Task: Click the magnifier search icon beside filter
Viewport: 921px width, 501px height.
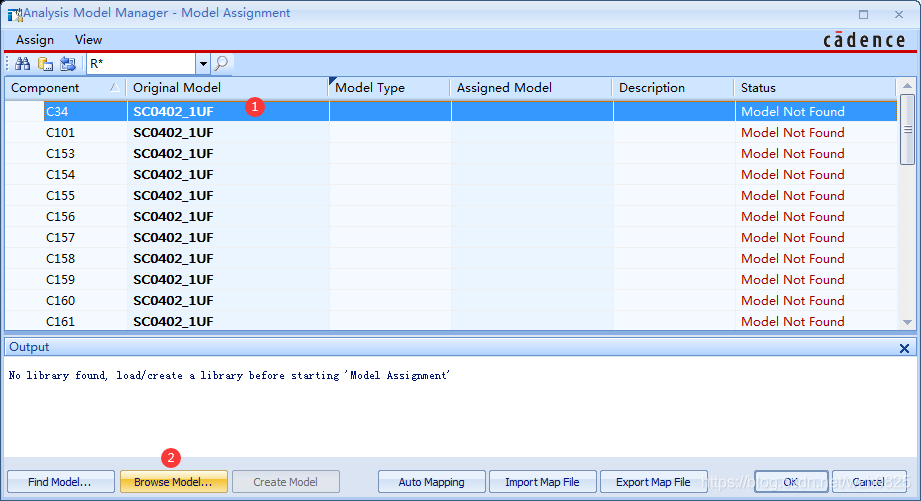Action: (221, 64)
